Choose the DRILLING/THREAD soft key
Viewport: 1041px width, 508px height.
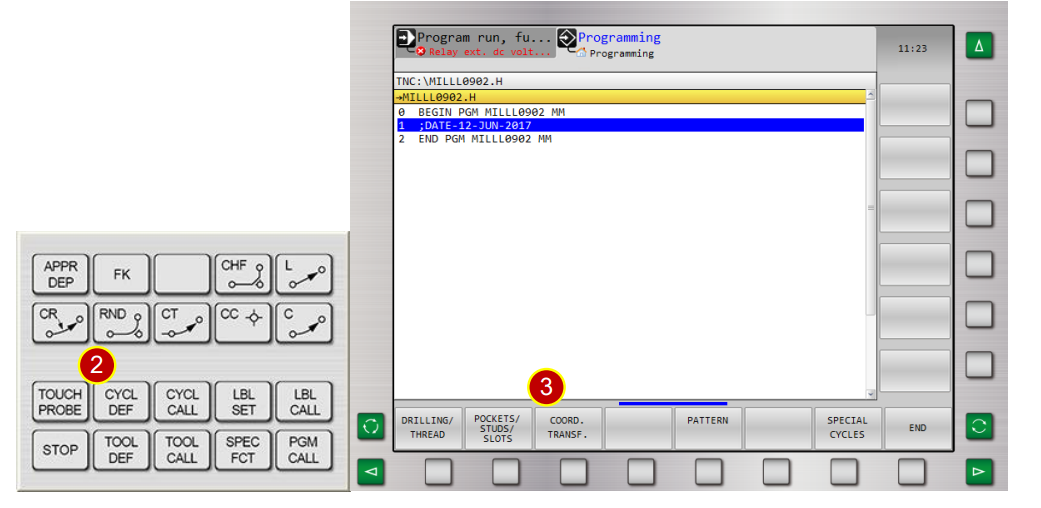pos(428,428)
